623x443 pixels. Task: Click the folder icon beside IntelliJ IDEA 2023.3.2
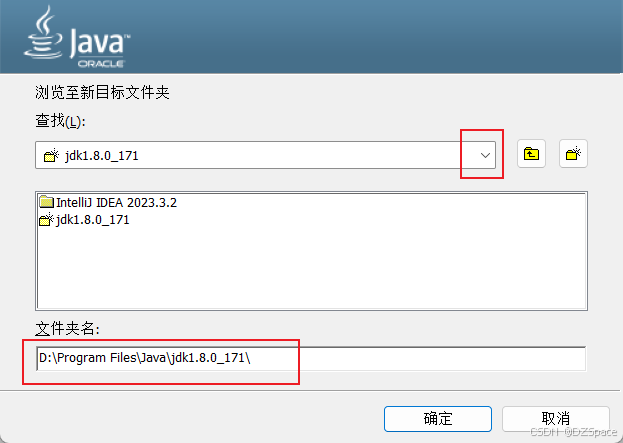click(47, 202)
